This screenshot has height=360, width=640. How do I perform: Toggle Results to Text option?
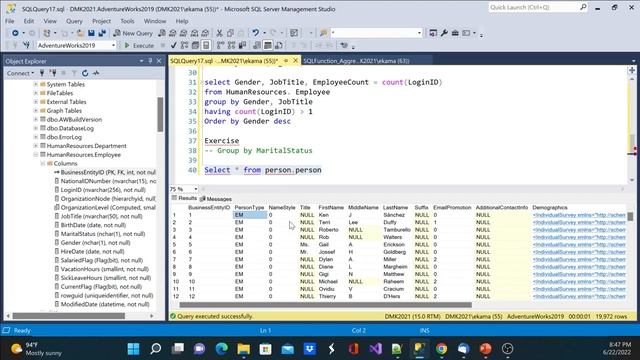point(257,45)
